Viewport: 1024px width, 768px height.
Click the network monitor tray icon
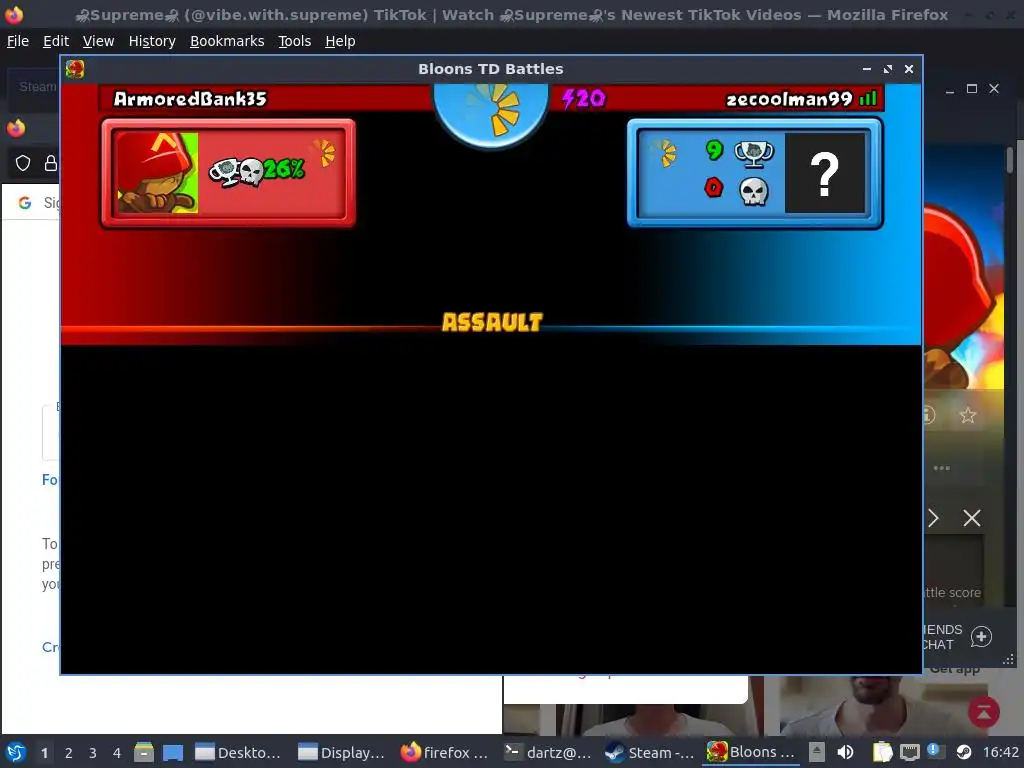(909, 753)
